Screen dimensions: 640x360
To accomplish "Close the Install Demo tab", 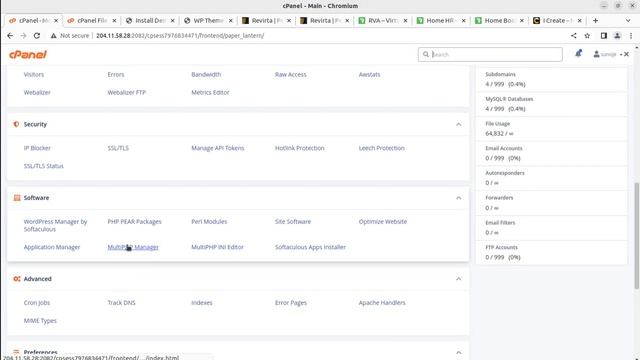I will (x=173, y=20).
